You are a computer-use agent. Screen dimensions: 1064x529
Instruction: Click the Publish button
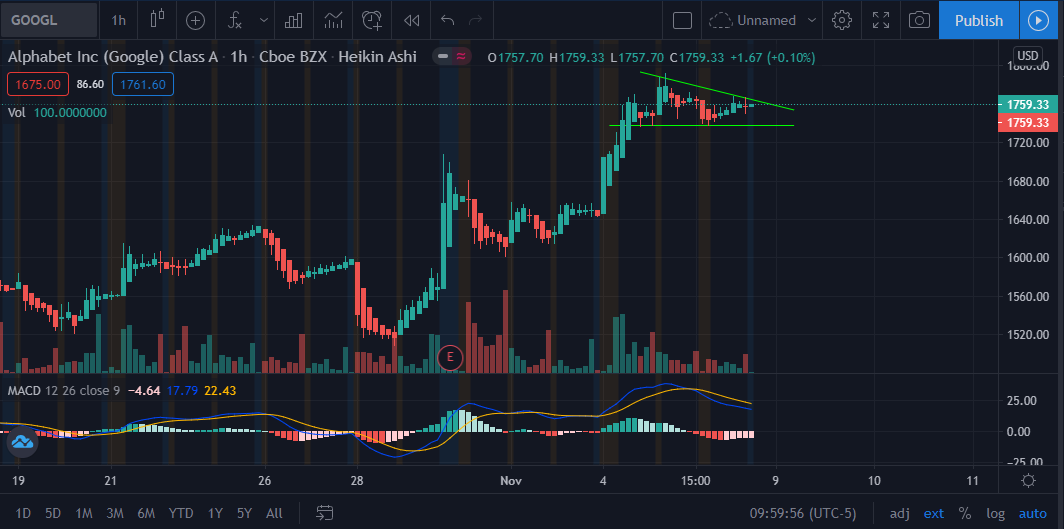point(978,20)
